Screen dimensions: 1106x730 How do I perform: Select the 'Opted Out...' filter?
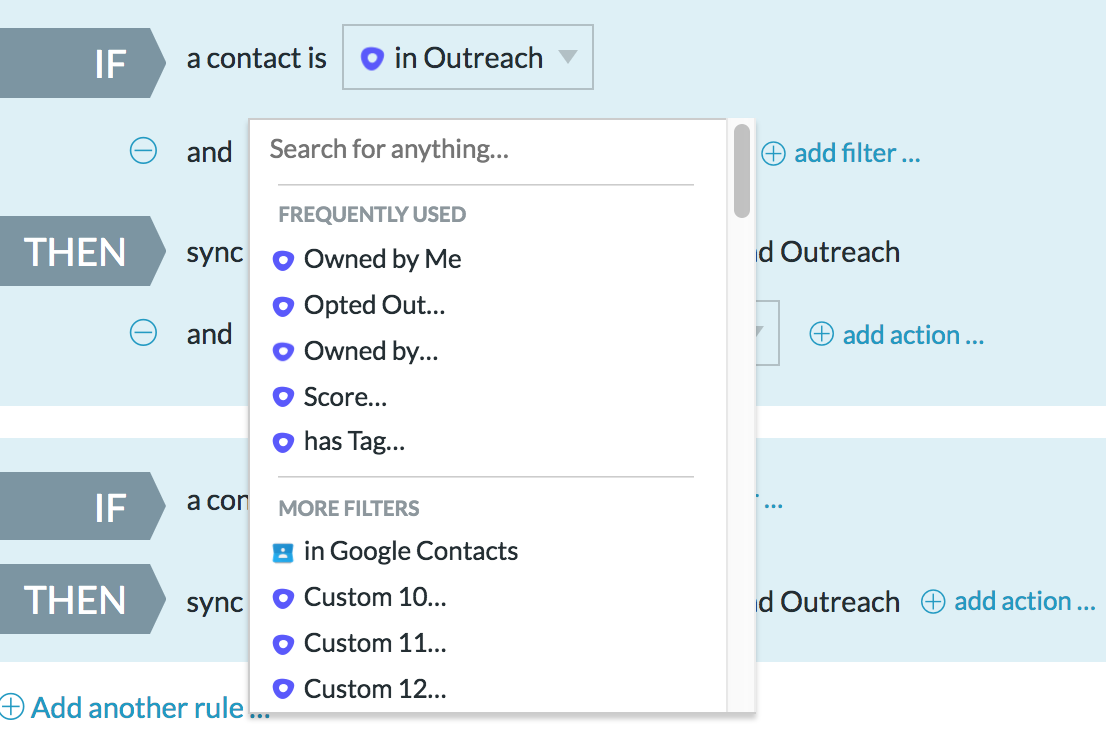pos(375,305)
